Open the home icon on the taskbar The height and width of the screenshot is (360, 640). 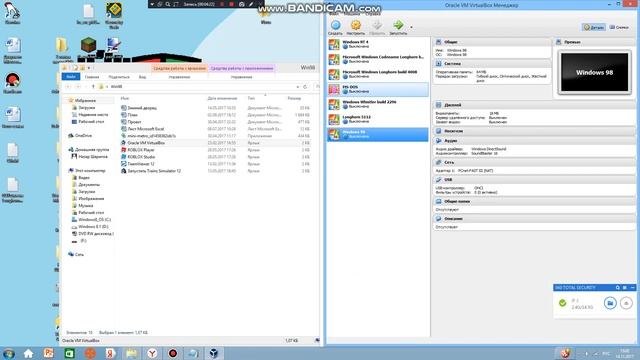coord(28,353)
